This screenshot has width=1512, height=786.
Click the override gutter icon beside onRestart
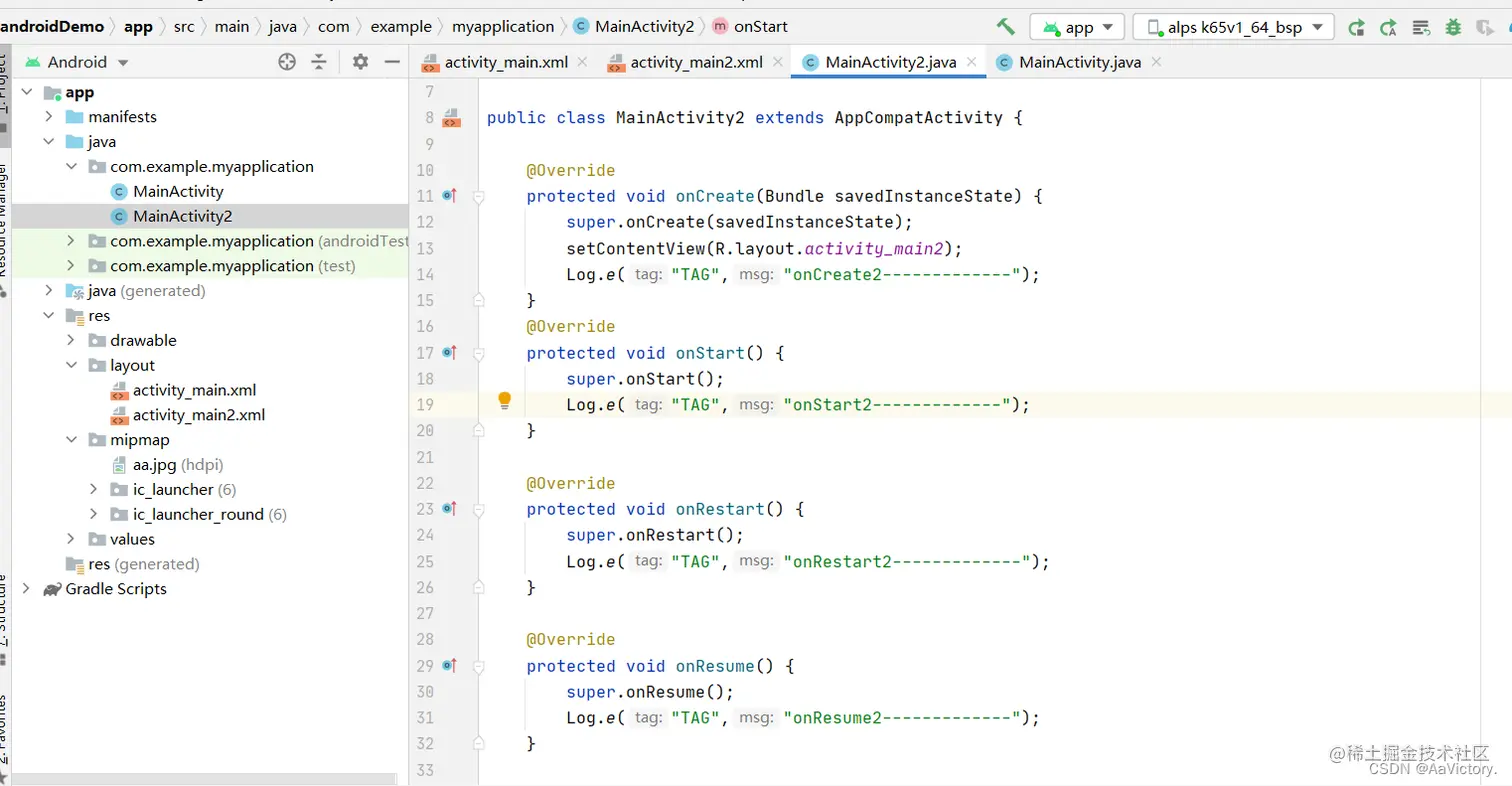pyautogui.click(x=450, y=509)
